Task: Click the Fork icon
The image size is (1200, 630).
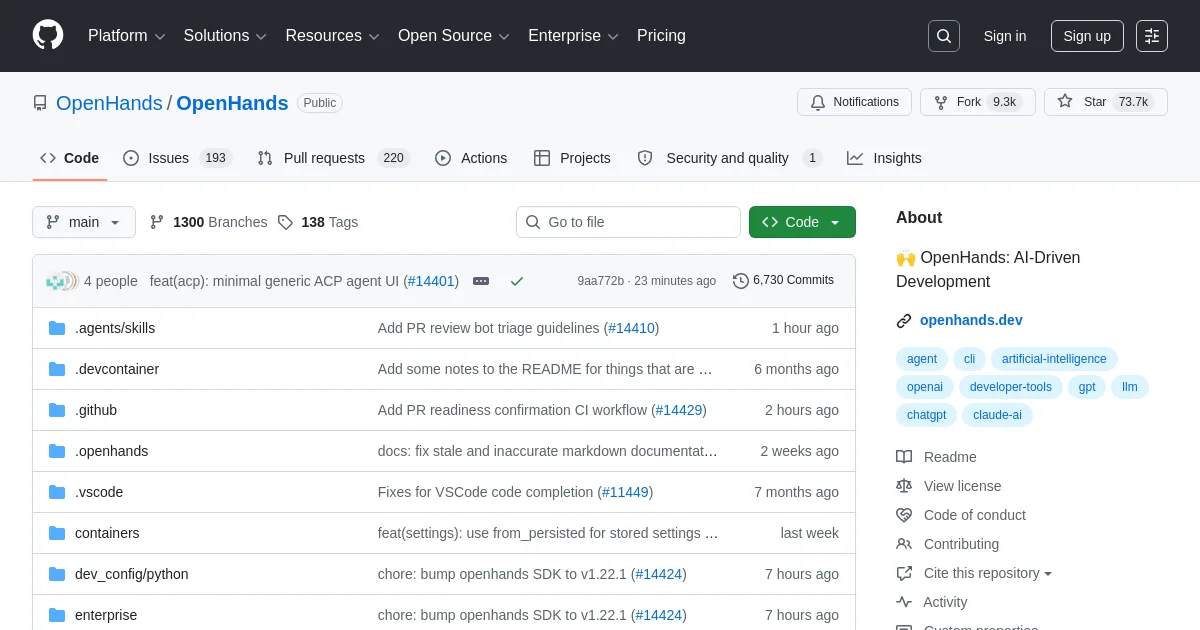Action: coord(941,102)
